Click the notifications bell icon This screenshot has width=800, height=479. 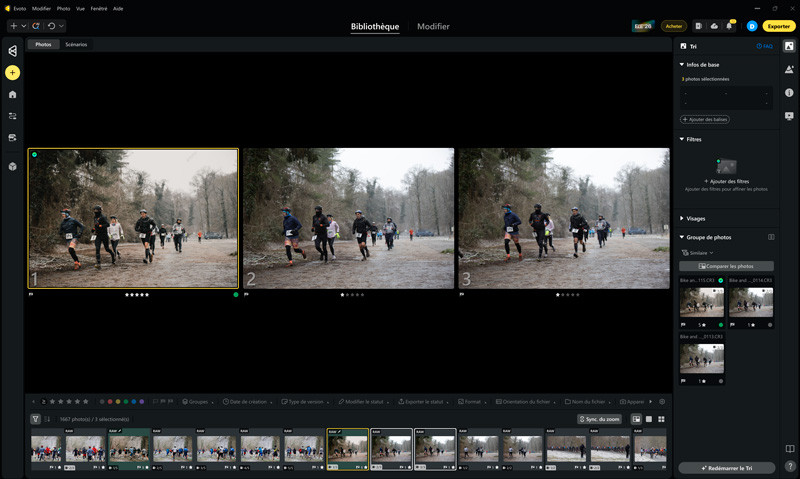(x=729, y=26)
